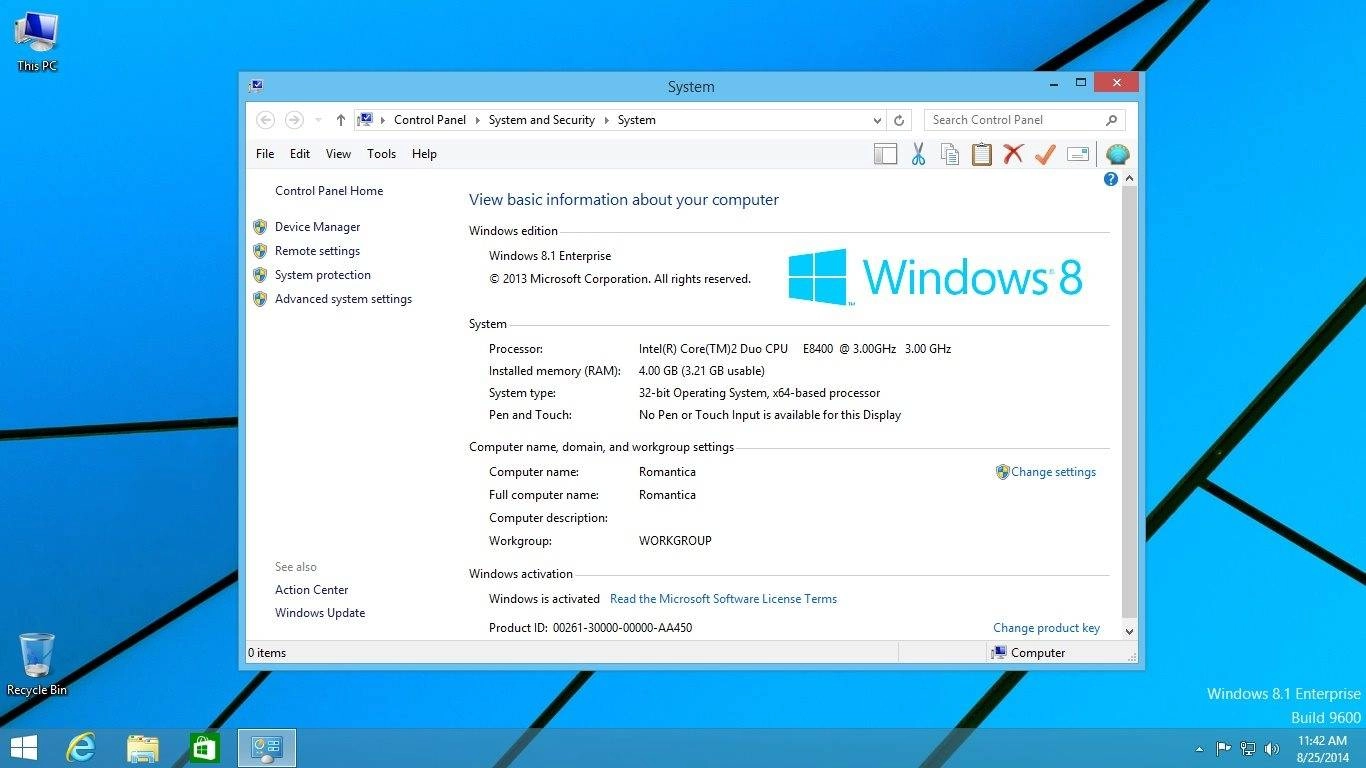The height and width of the screenshot is (768, 1366).
Task: Launch Internet Explorer from taskbar
Action: coord(80,747)
